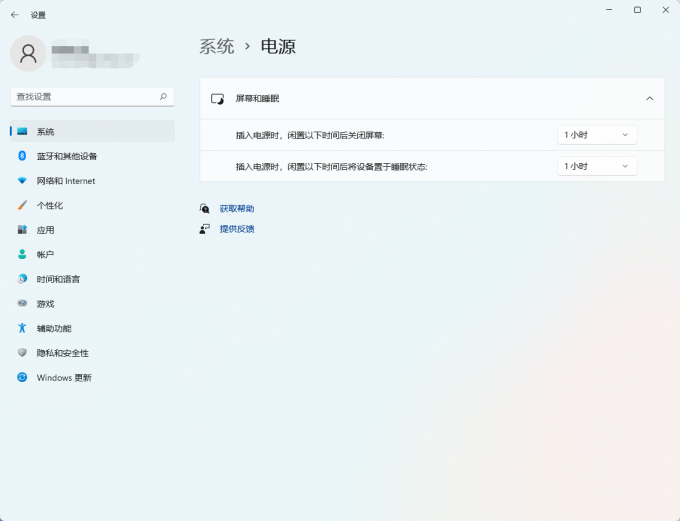Click the 应用 apps icon
Screen dimensions: 680x521
coord(22,229)
